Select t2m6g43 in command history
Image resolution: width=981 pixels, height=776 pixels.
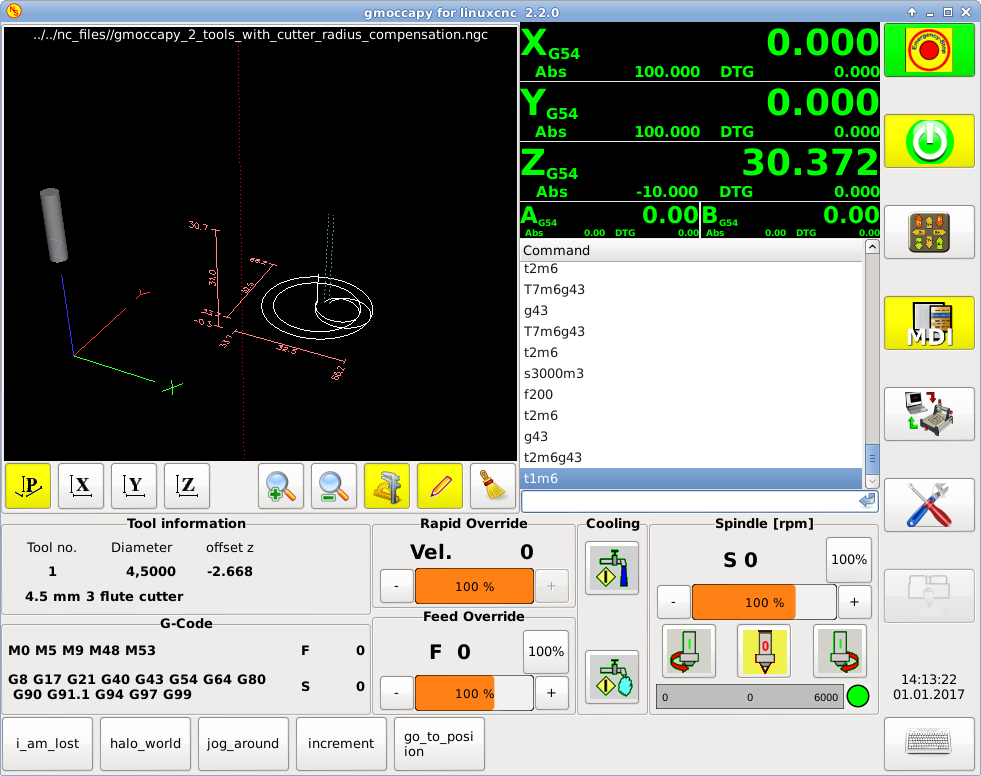pyautogui.click(x=691, y=457)
